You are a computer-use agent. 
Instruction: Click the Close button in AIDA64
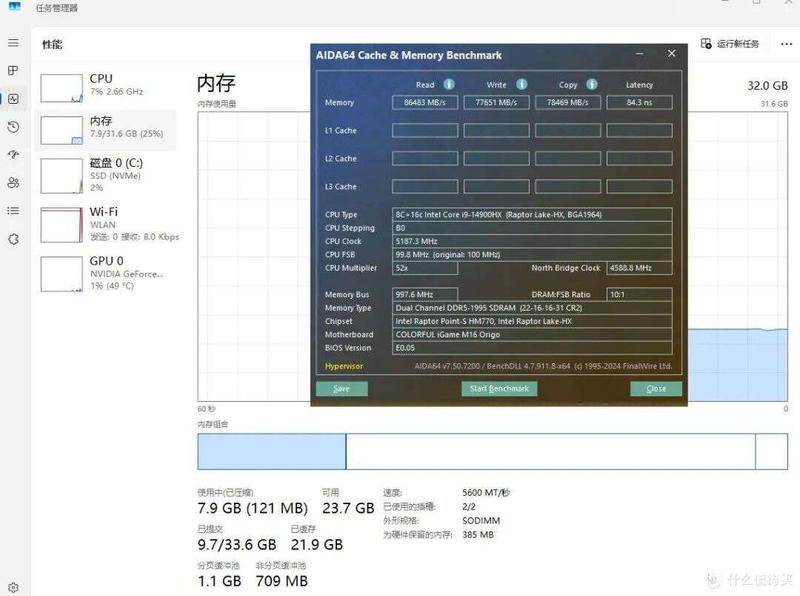pos(656,389)
